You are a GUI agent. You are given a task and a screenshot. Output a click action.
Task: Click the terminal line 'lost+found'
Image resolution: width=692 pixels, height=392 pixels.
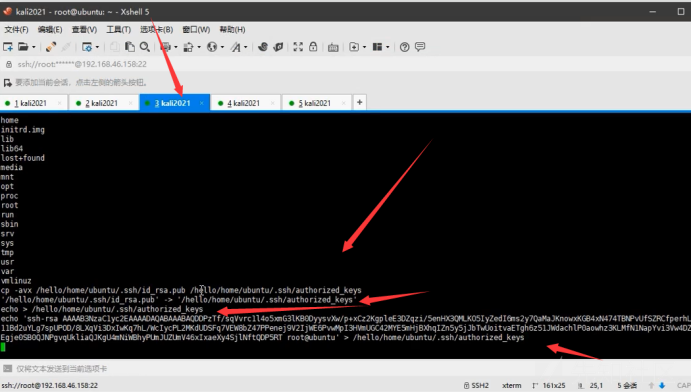(23, 158)
